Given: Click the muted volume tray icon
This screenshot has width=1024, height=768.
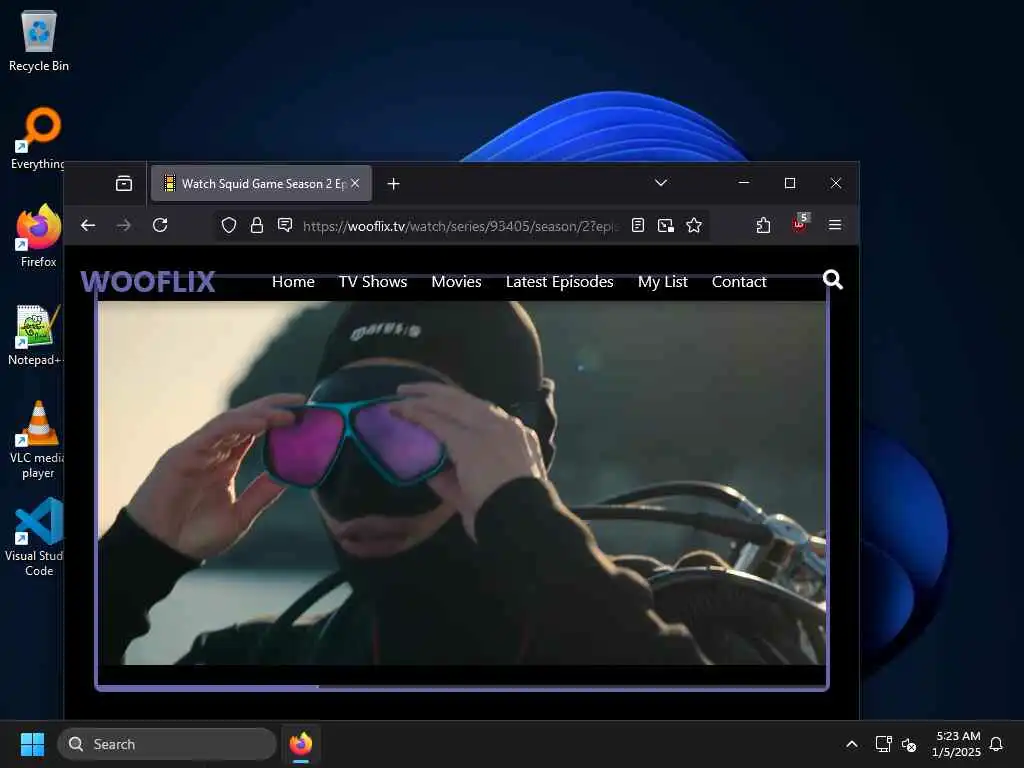Looking at the screenshot, I should pos(908,744).
